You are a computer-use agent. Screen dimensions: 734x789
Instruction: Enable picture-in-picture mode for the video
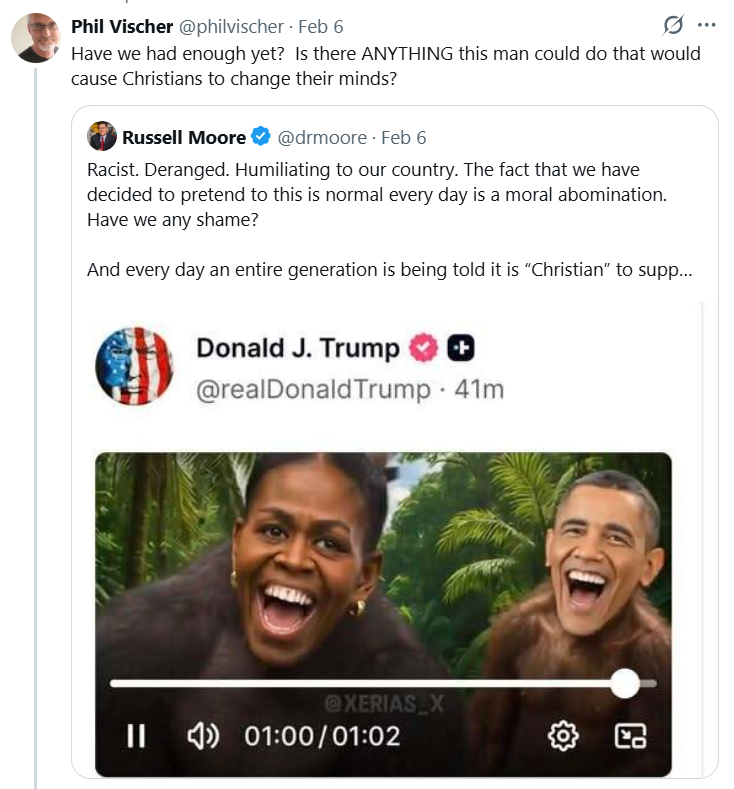(629, 737)
